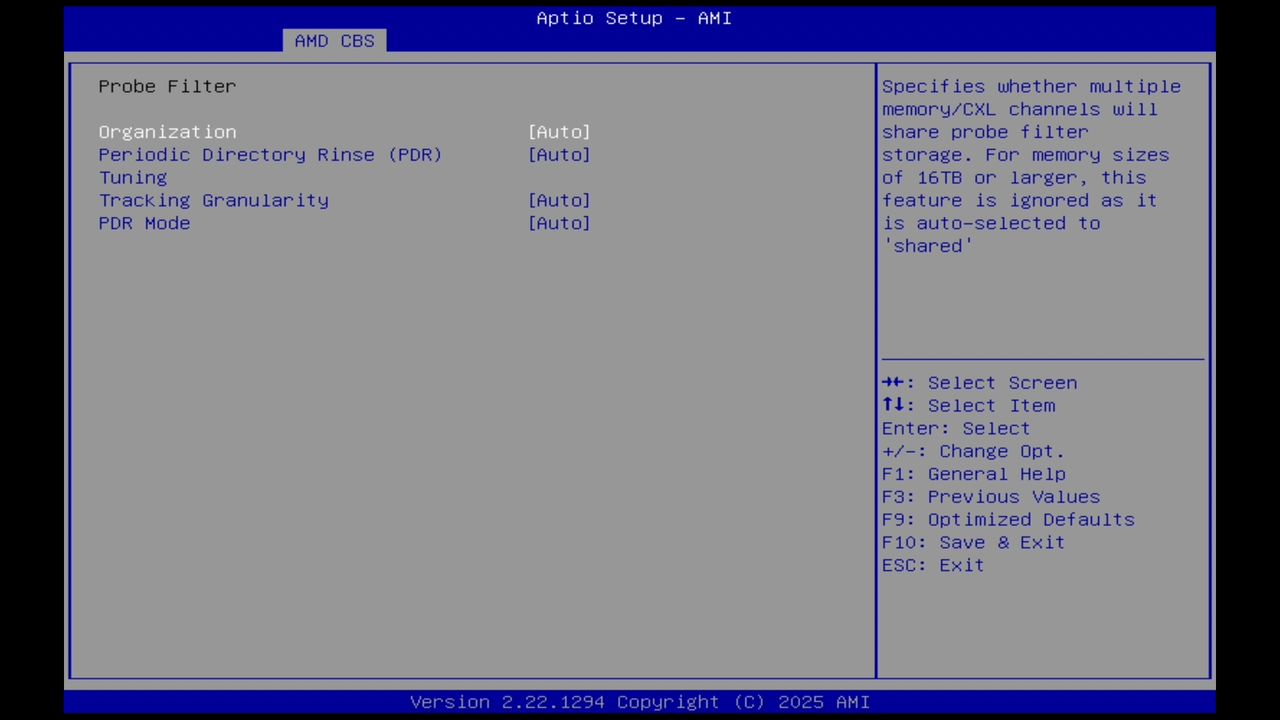Screen dimensions: 1280x720
Task: Open the PDR Mode value dropdown
Action: (x=559, y=223)
